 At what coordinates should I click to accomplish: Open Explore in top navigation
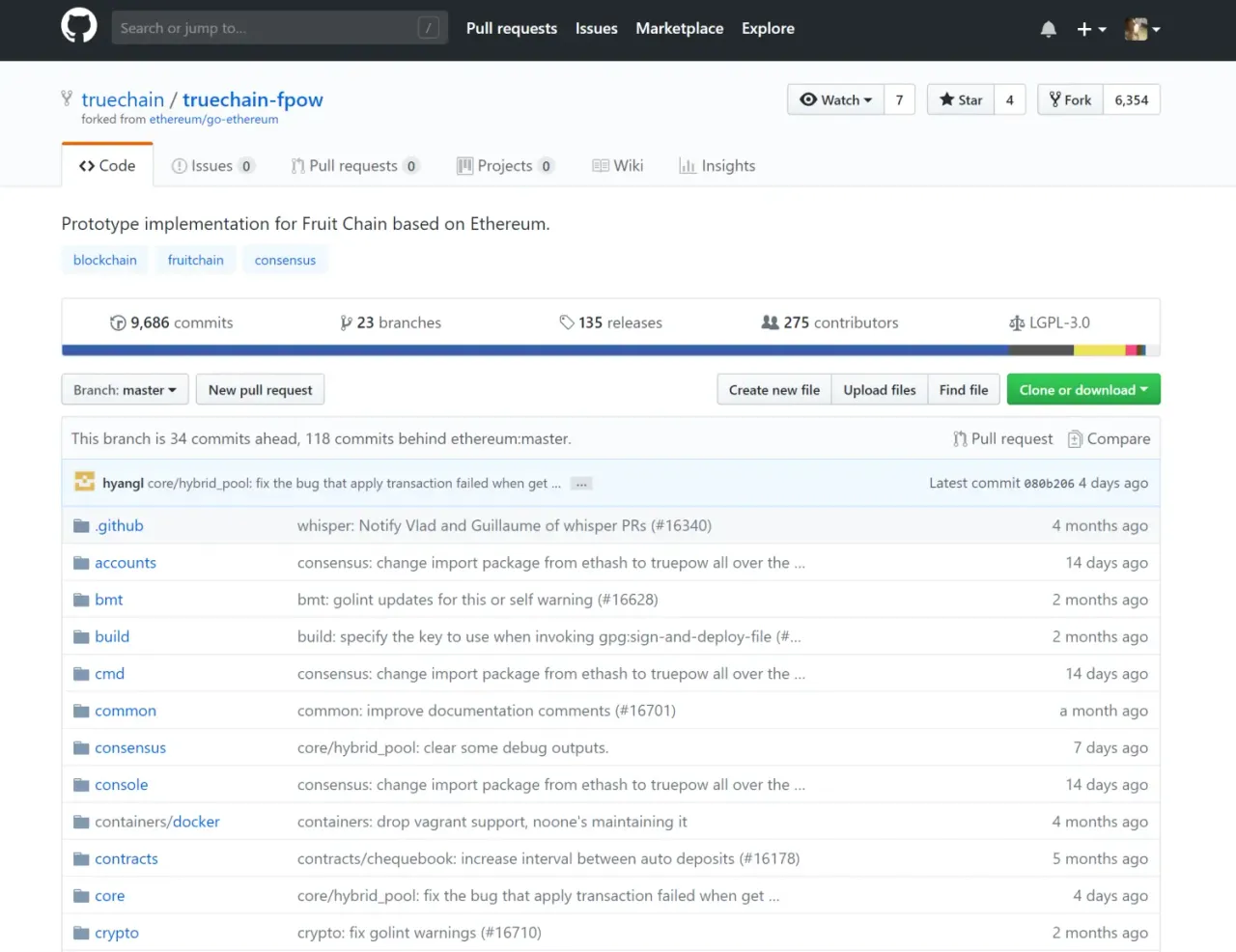coord(769,29)
